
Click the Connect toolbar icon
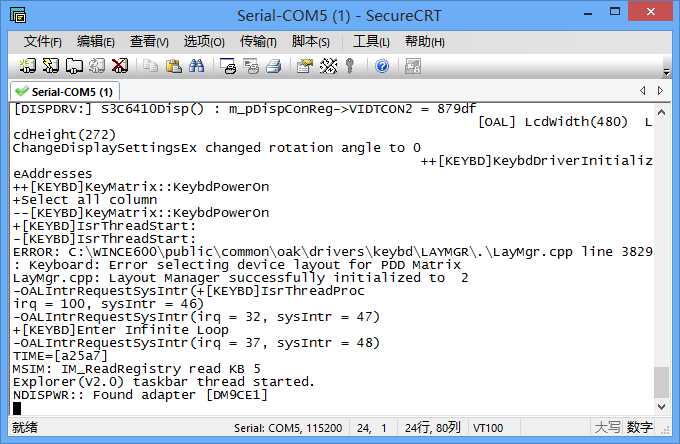tap(28, 66)
